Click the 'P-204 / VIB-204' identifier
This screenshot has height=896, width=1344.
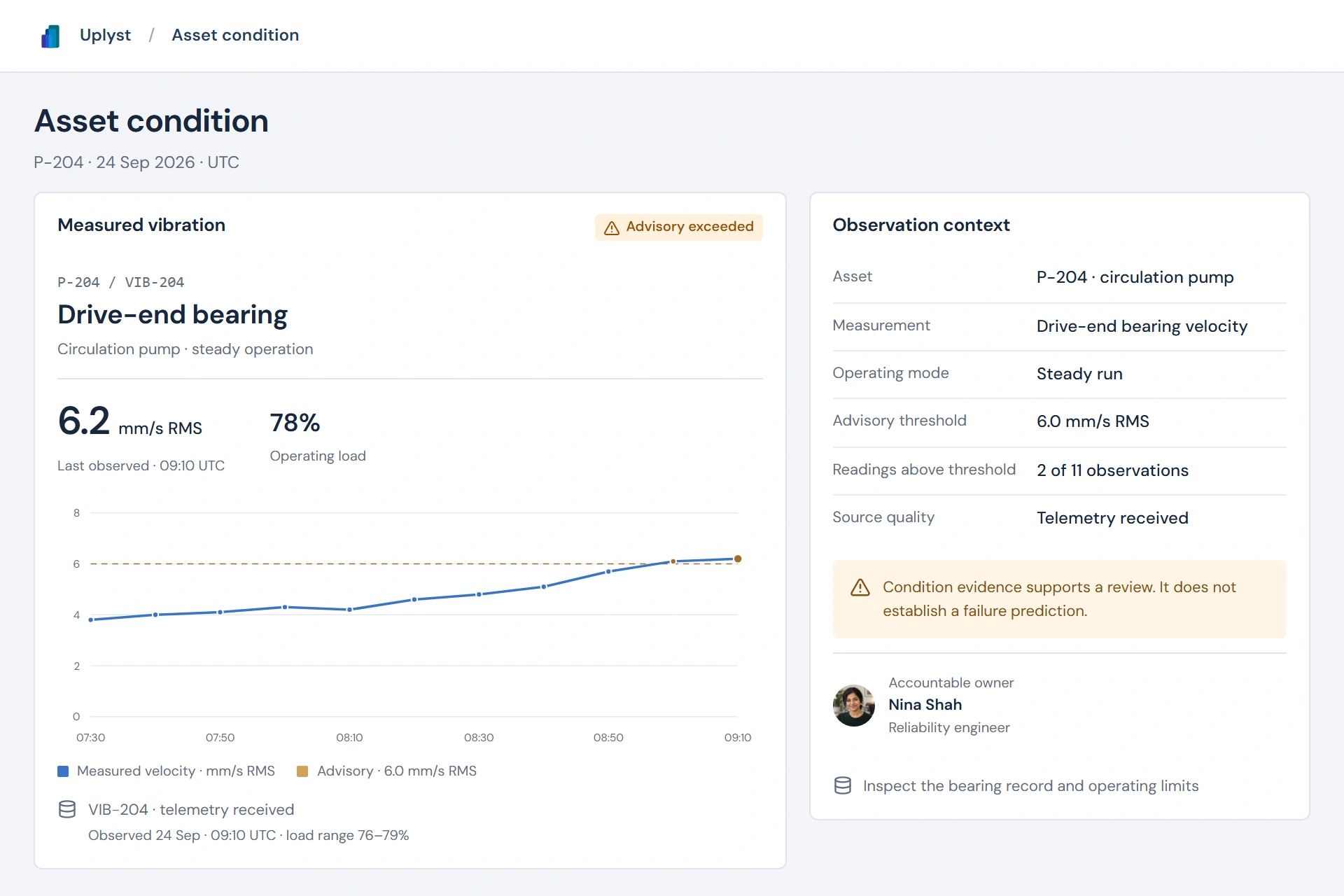[x=120, y=282]
